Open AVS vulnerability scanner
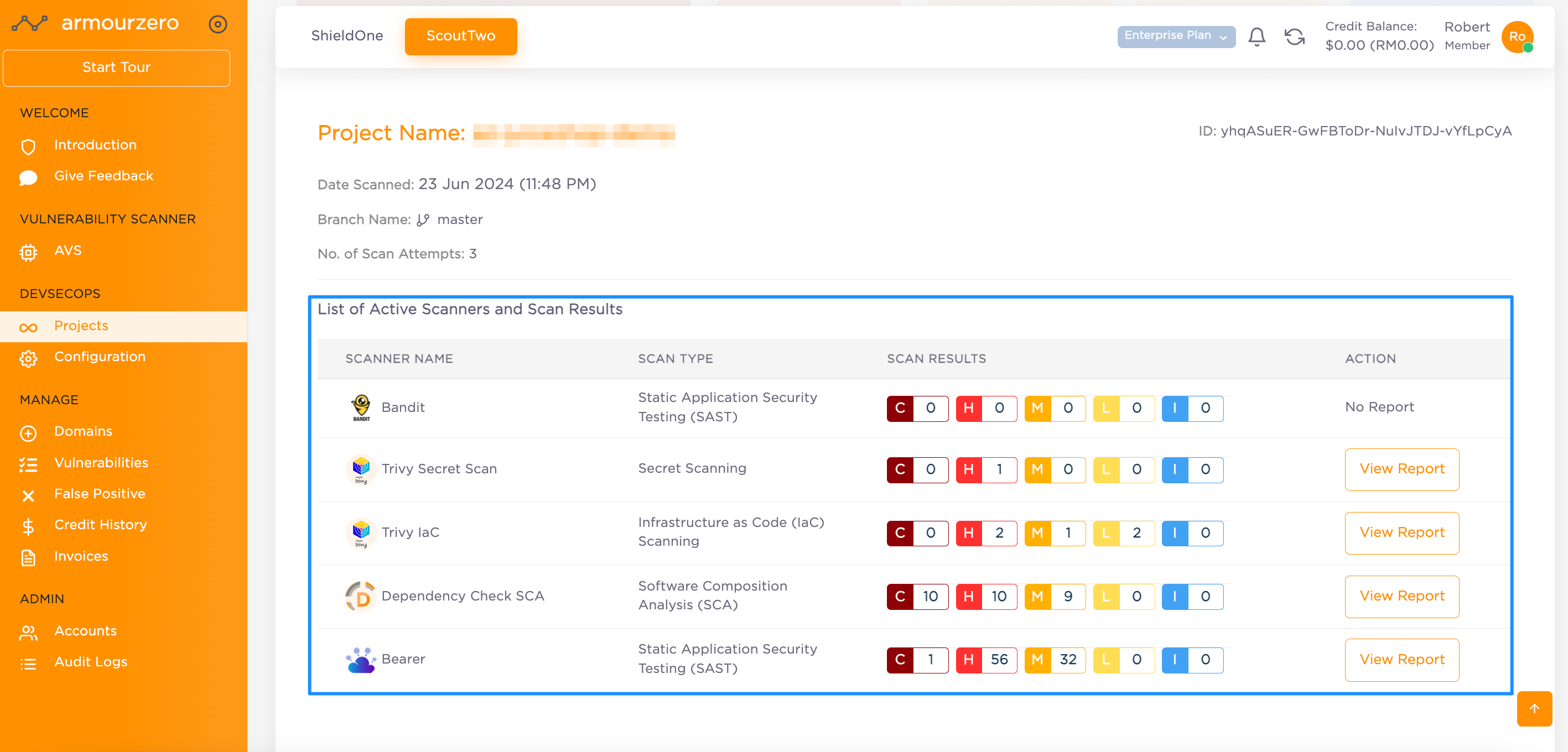This screenshot has height=752, width=1568. click(x=68, y=250)
